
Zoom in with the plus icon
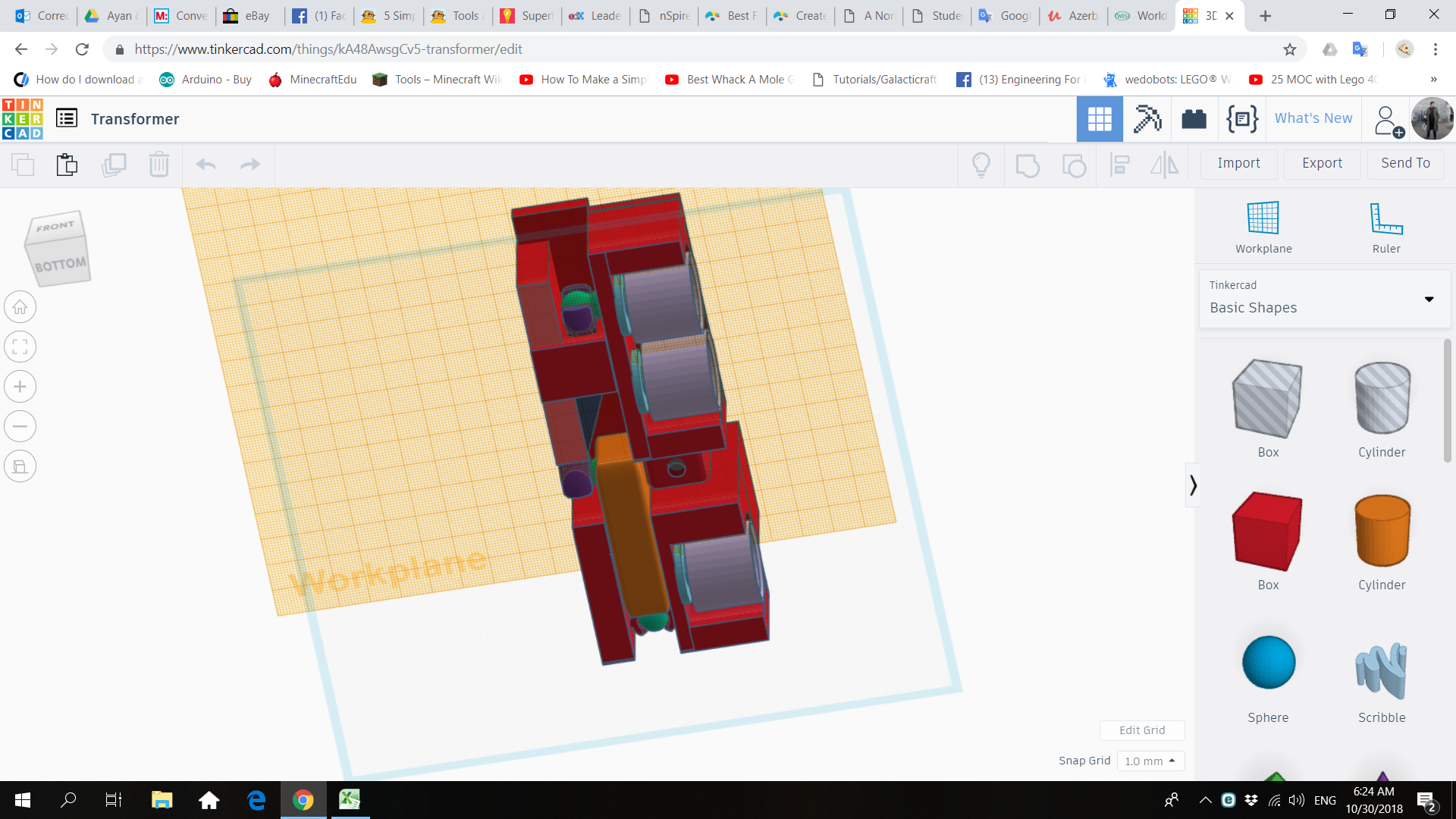click(x=20, y=387)
